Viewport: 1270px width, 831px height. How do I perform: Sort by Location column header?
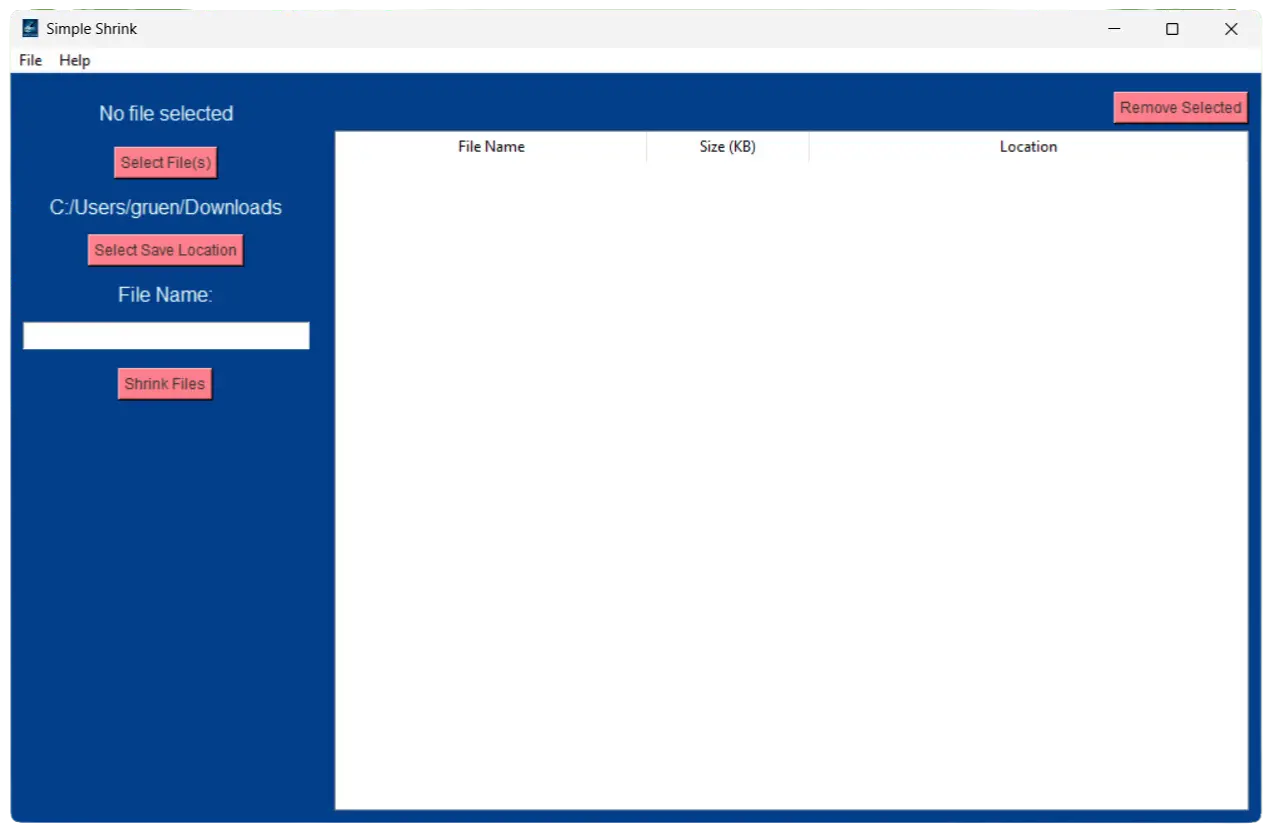click(x=1028, y=146)
